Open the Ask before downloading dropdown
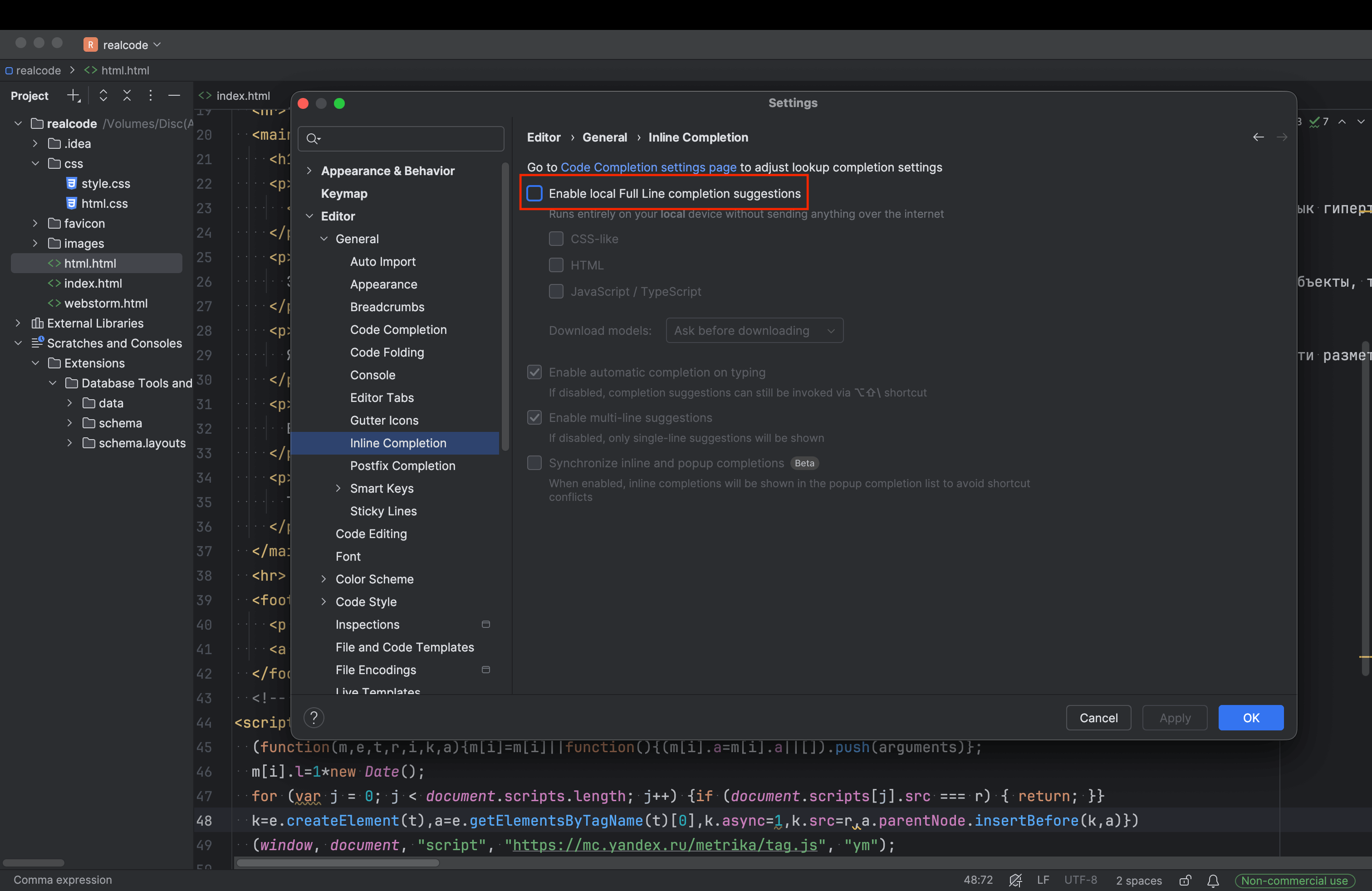The height and width of the screenshot is (891, 1372). (755, 330)
